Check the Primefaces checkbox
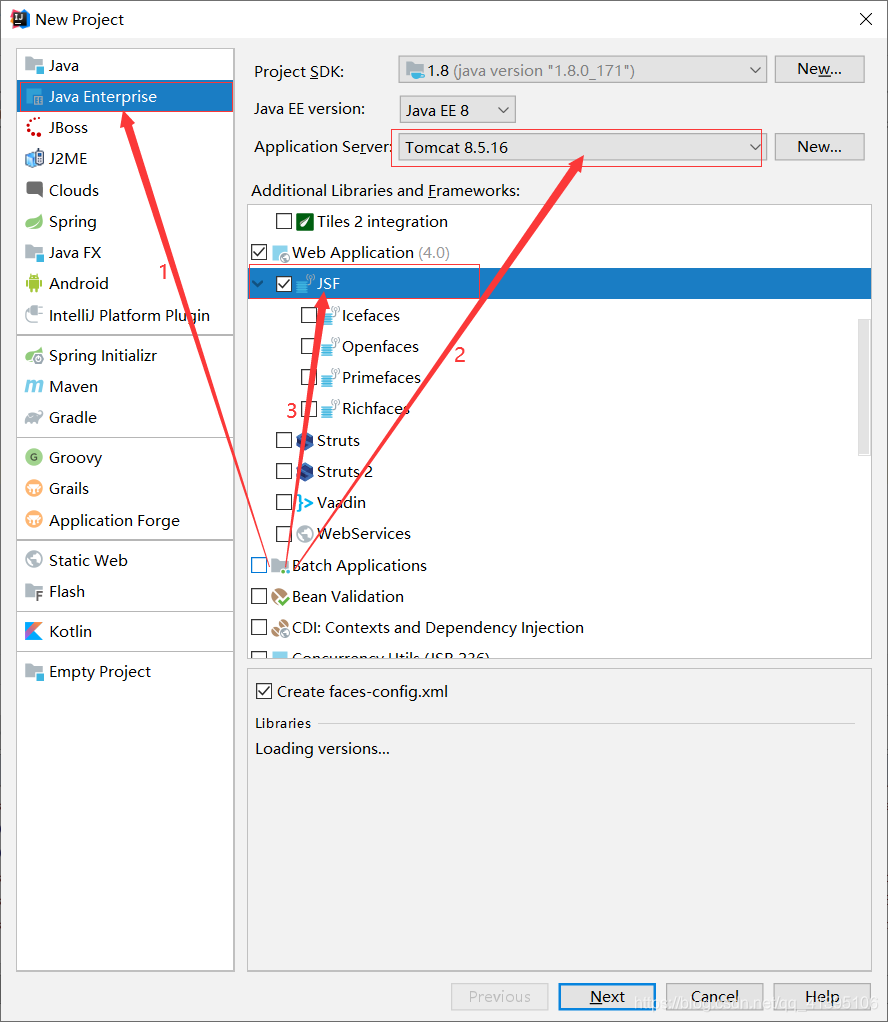 click(309, 377)
